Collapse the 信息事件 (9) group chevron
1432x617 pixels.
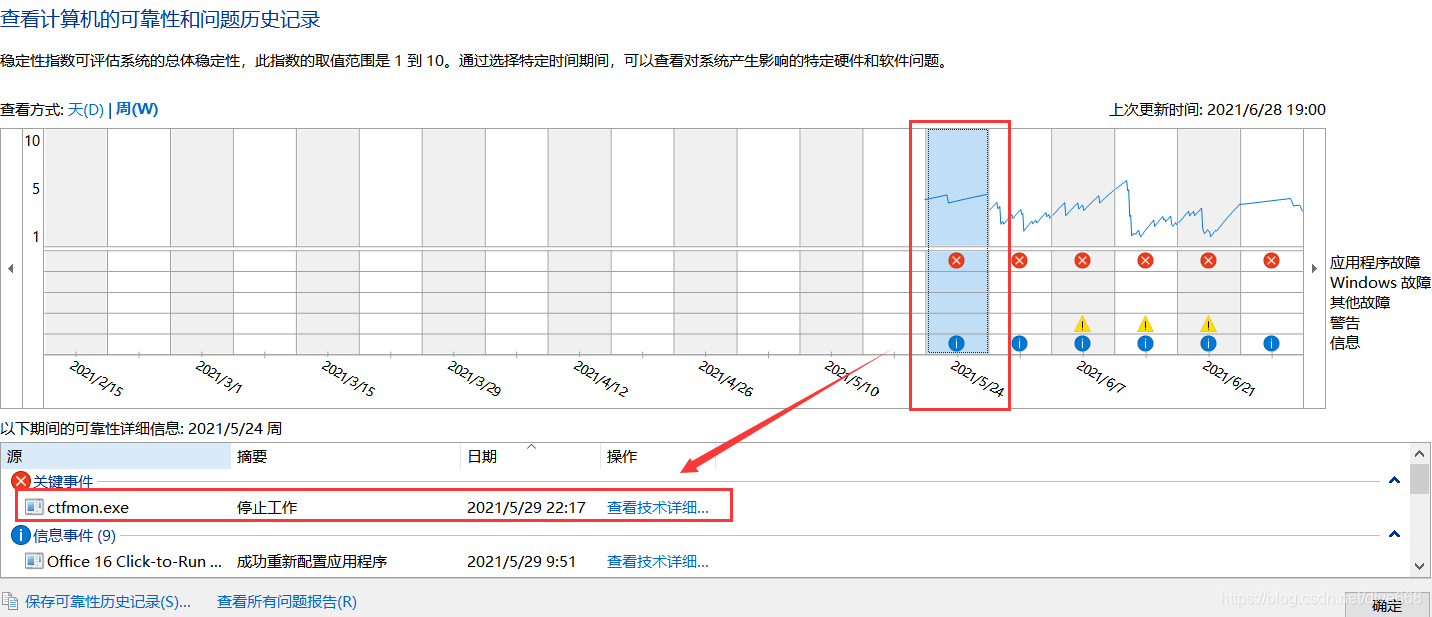coord(1395,535)
